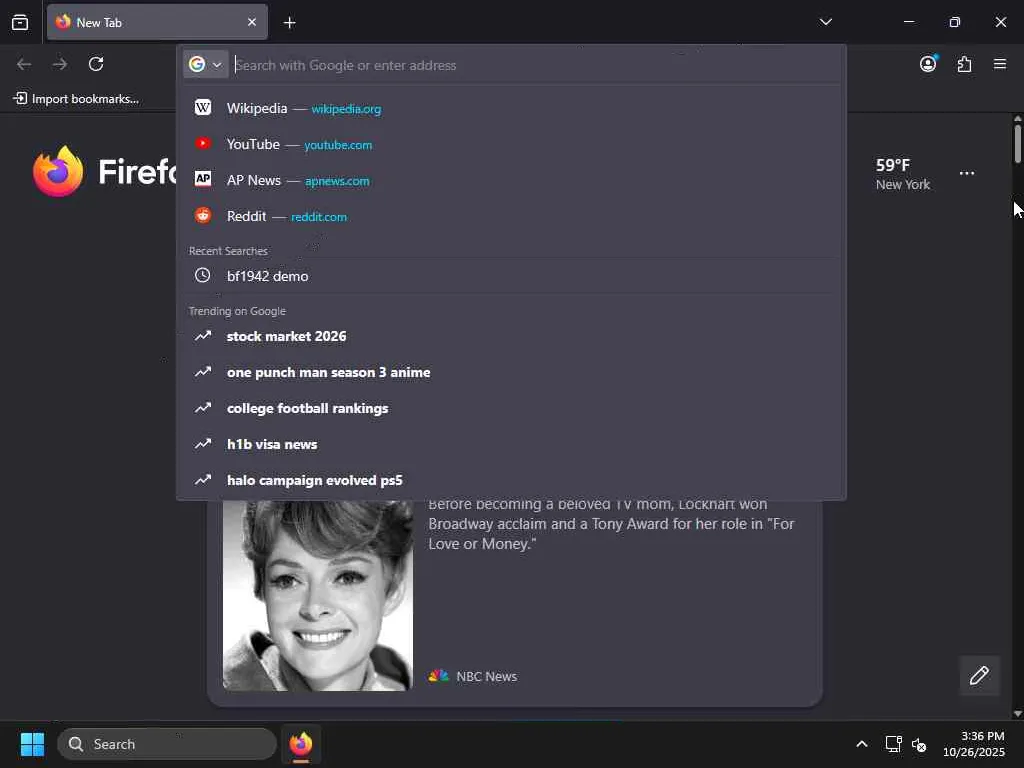
Task: Open the Wikipedia suggestion
Action: (x=511, y=108)
